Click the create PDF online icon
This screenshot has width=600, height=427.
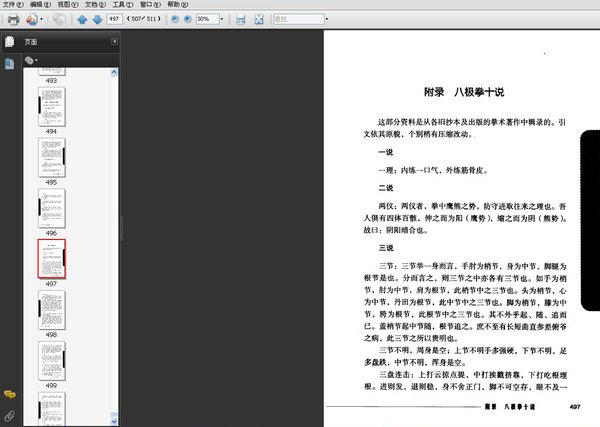(32, 19)
